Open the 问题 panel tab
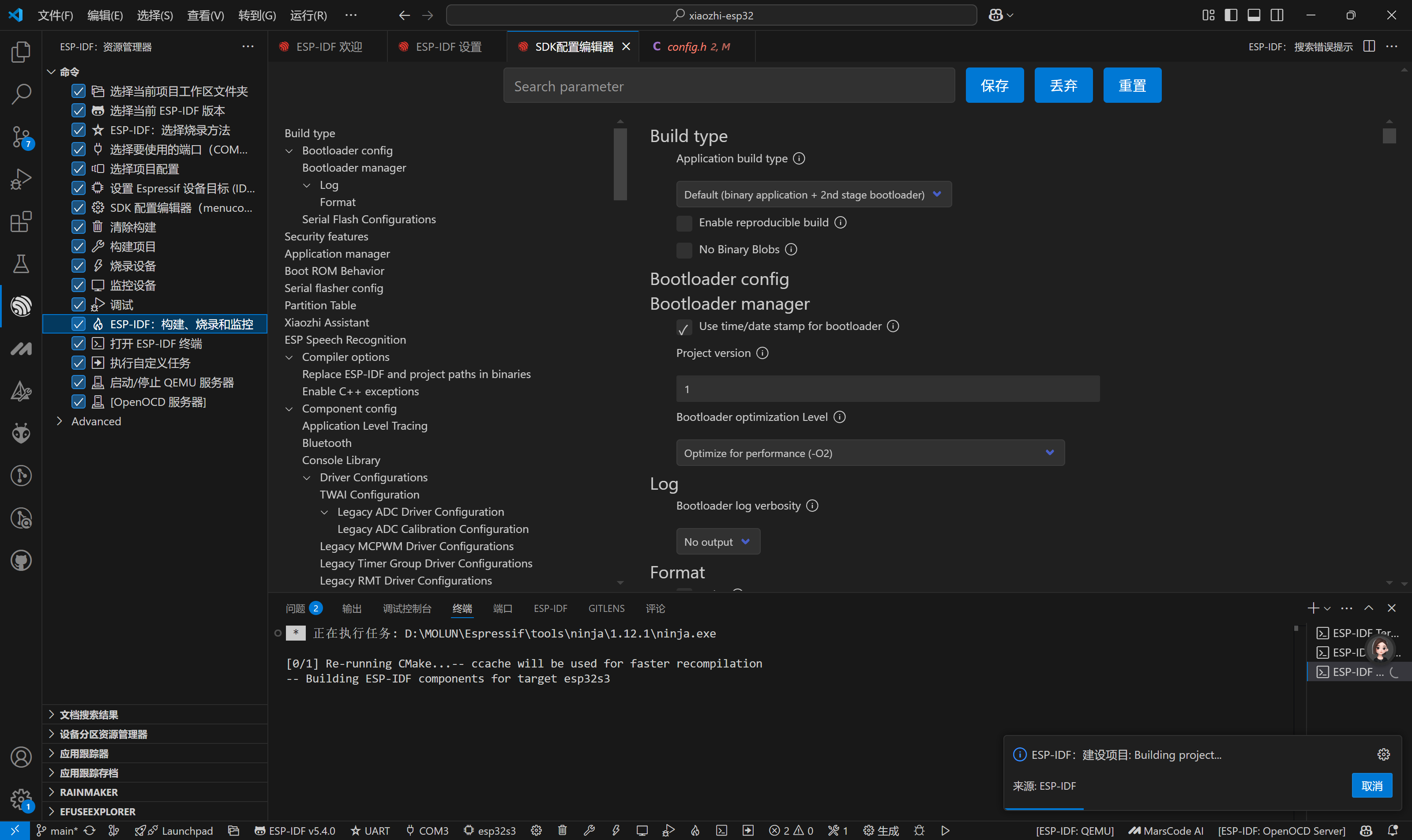This screenshot has width=1412, height=840. pyautogui.click(x=296, y=608)
